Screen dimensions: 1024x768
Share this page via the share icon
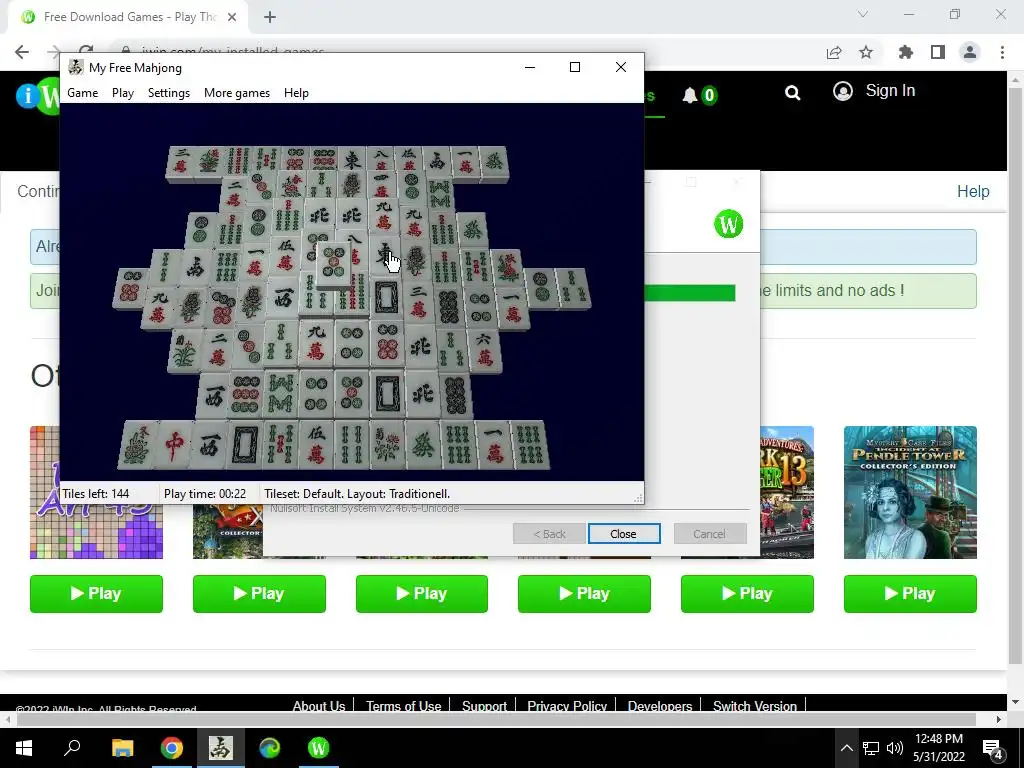pyautogui.click(x=834, y=52)
